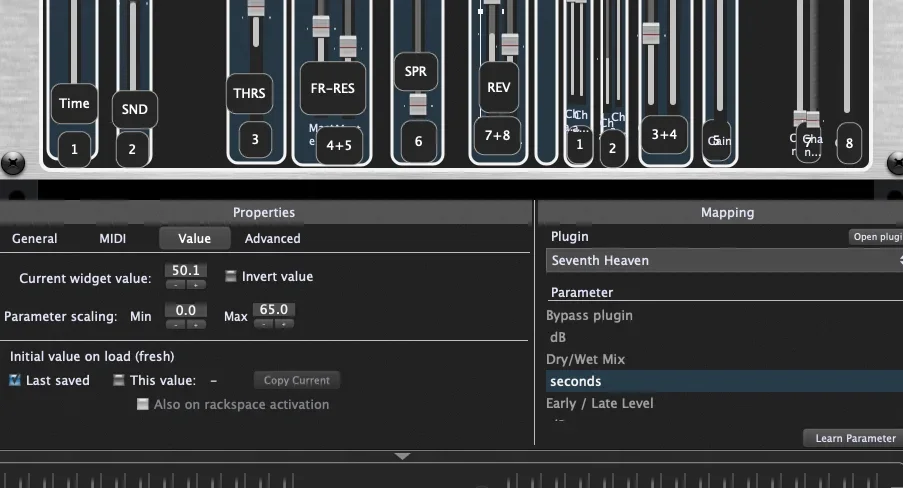903x488 pixels.
Task: Click the Learn Parameter button
Action: [x=855, y=438]
